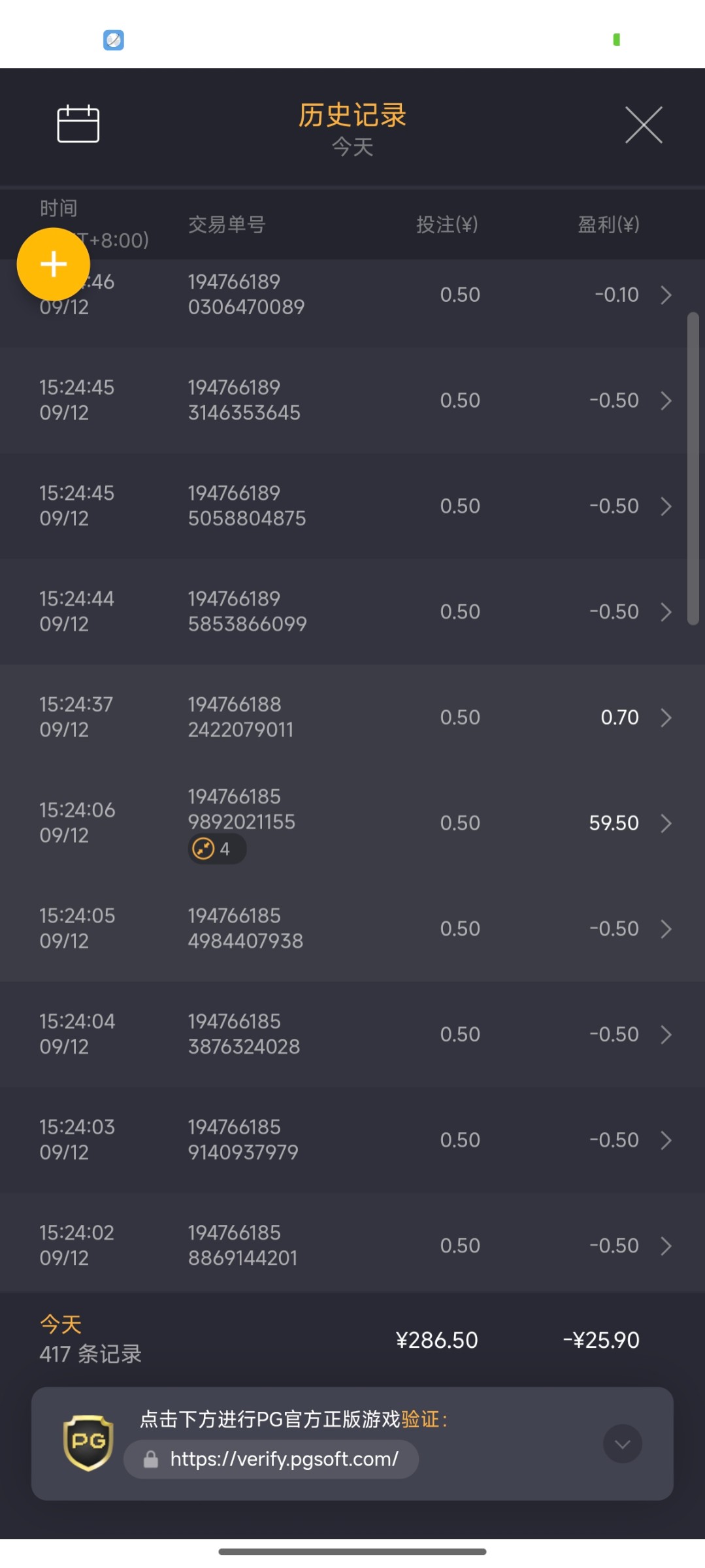Click the Safari compass icon in status bar
The height and width of the screenshot is (1568, 705).
pyautogui.click(x=114, y=40)
